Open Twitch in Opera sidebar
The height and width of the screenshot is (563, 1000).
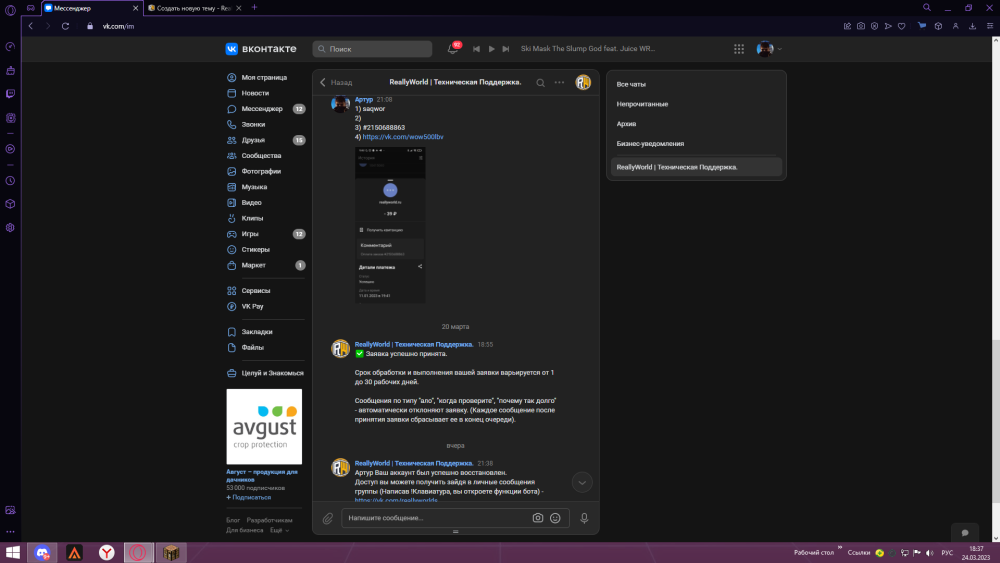[x=10, y=94]
